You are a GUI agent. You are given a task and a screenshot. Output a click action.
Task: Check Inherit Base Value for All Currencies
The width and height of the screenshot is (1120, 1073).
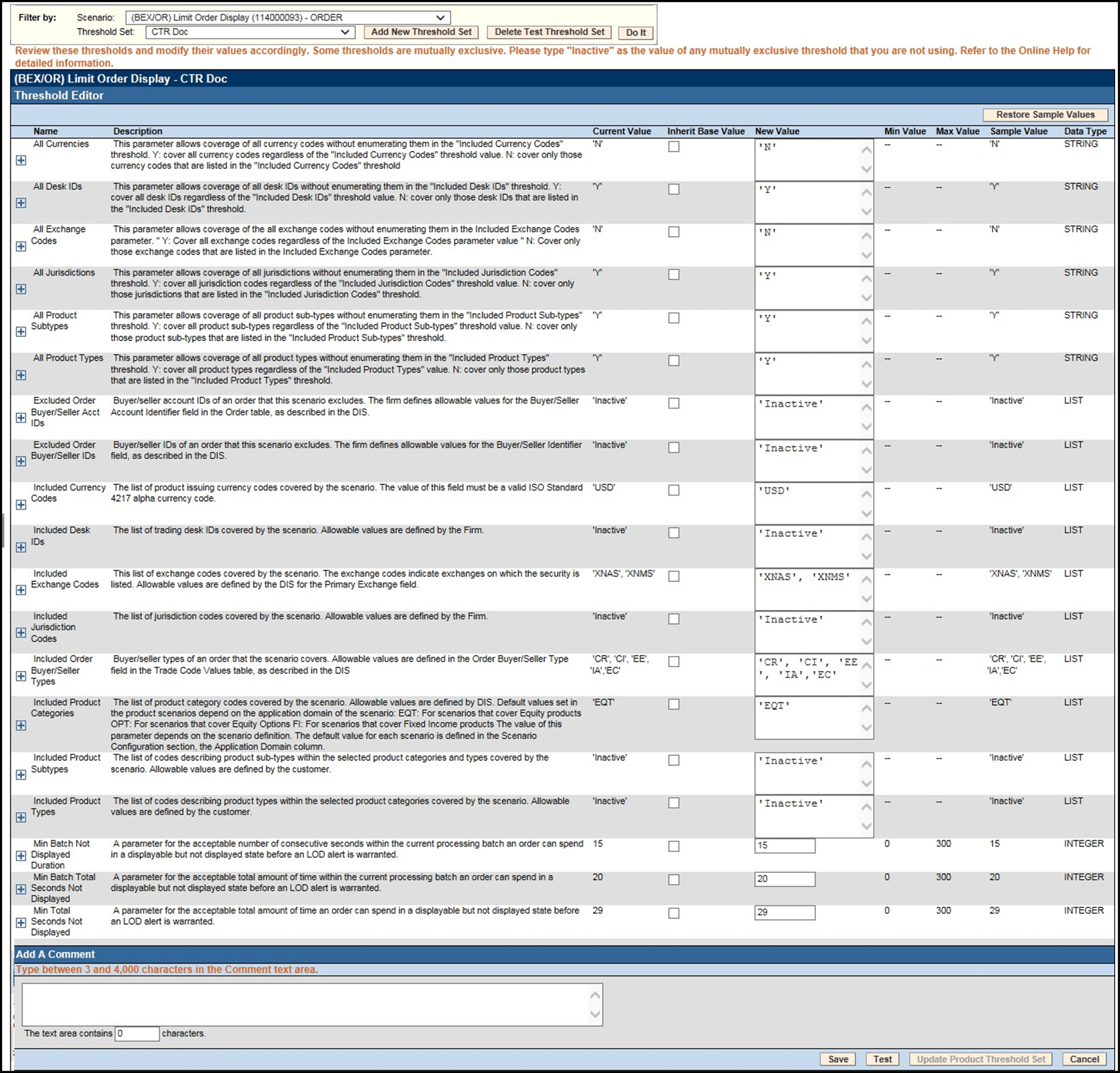(x=674, y=147)
